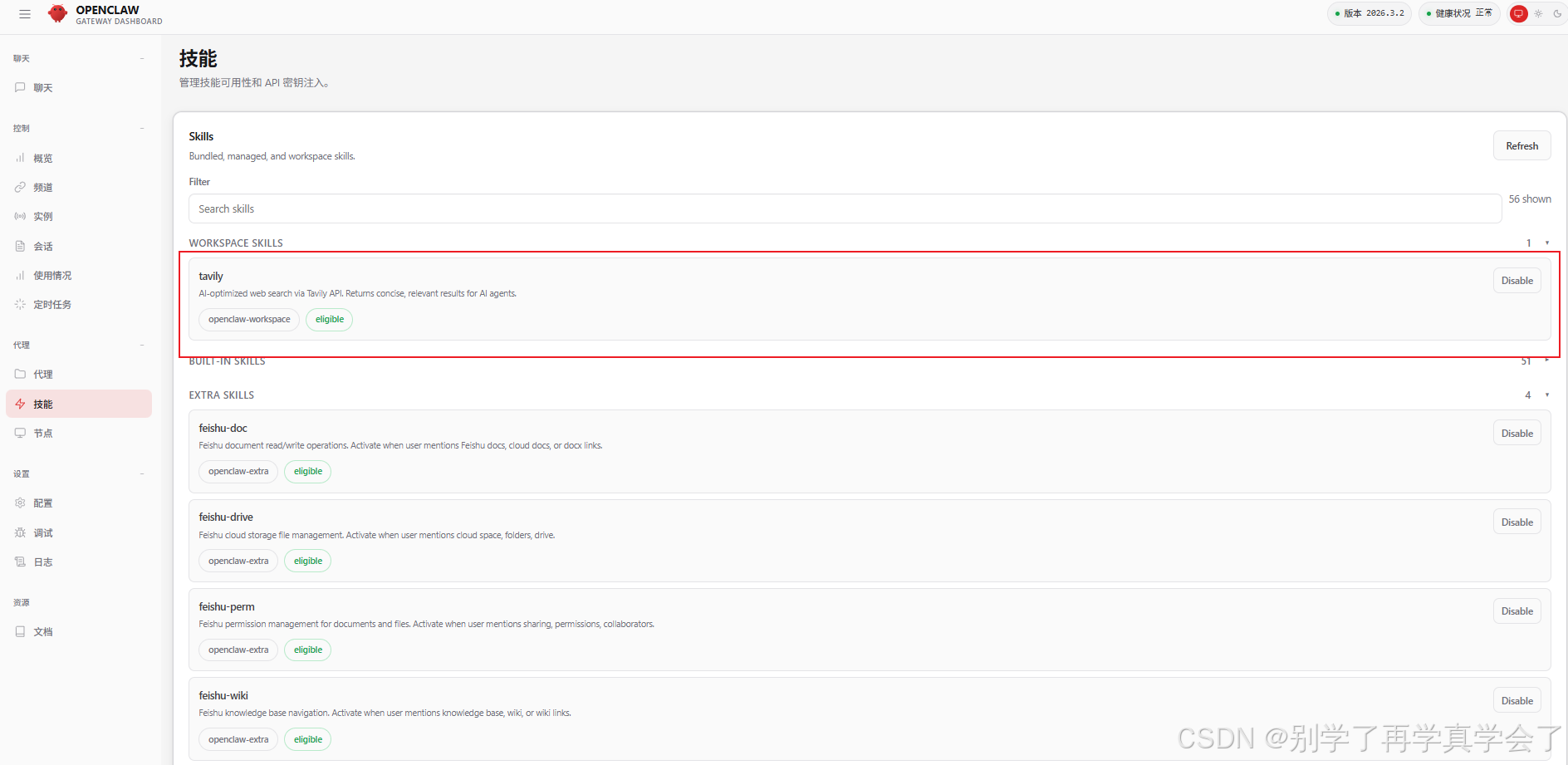Switch to dark theme moon icon
The height and width of the screenshot is (765, 1568).
tap(1557, 13)
